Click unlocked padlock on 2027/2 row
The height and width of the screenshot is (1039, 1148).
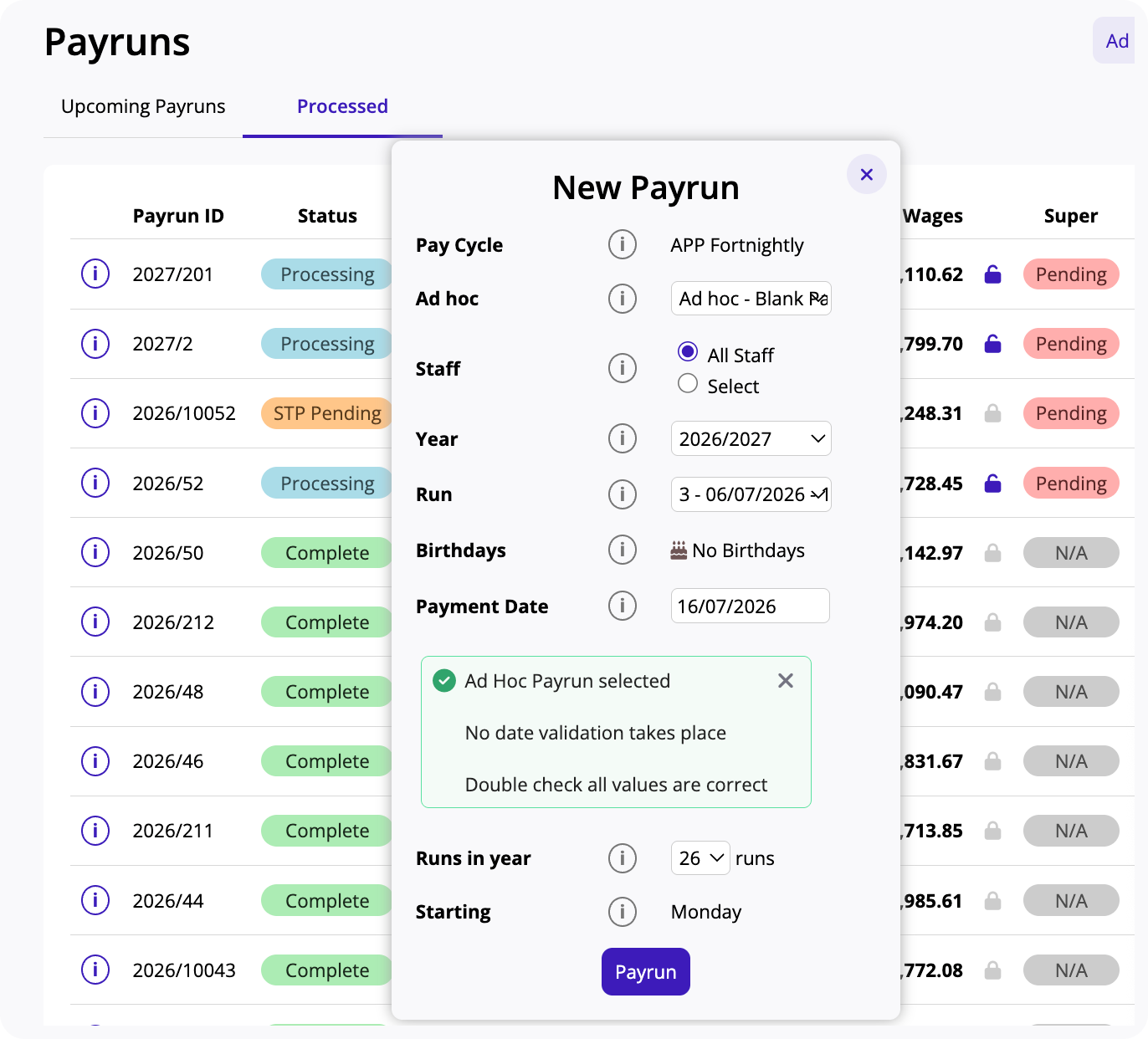click(993, 343)
